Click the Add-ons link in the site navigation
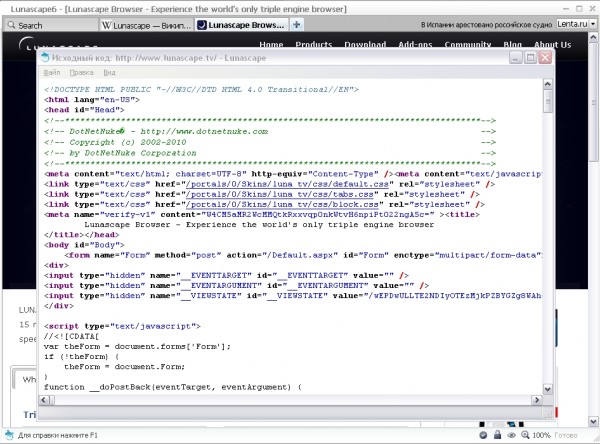The image size is (600, 444). [x=415, y=44]
